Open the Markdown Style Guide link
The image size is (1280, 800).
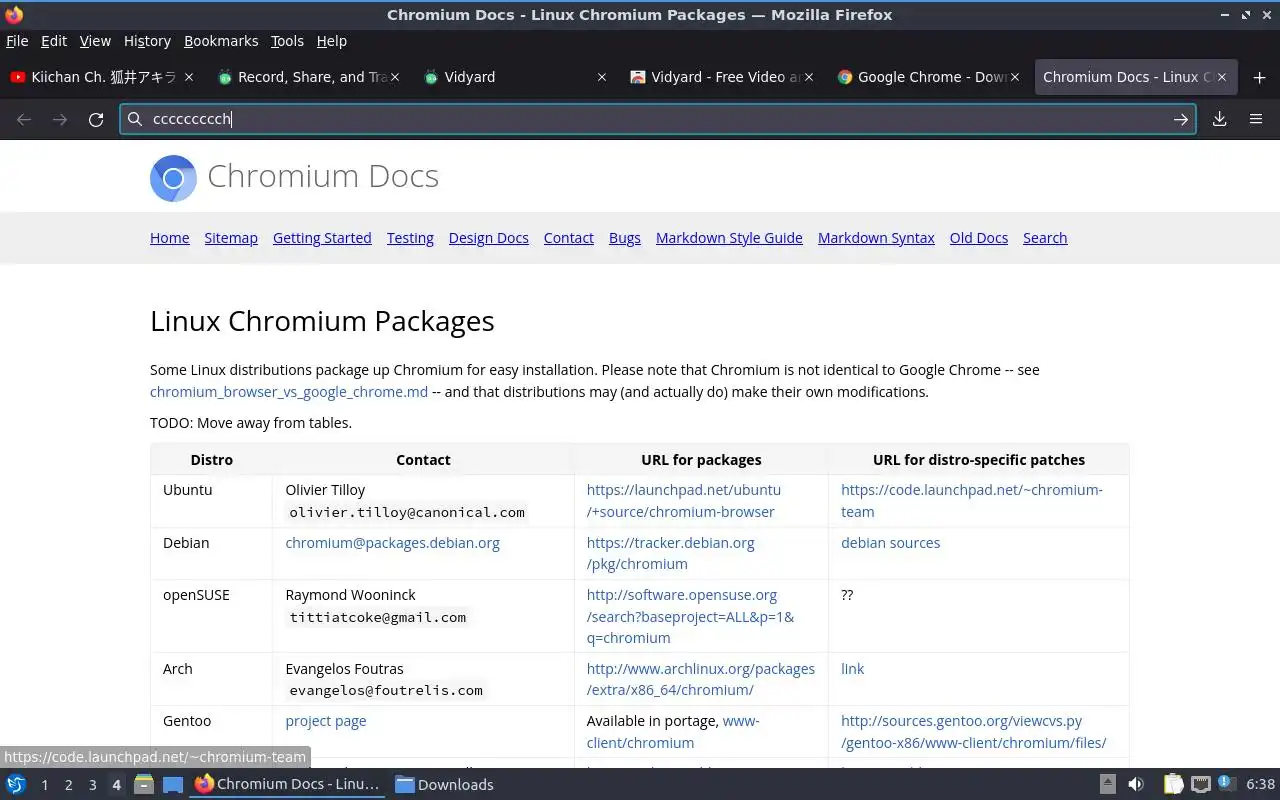tap(729, 238)
